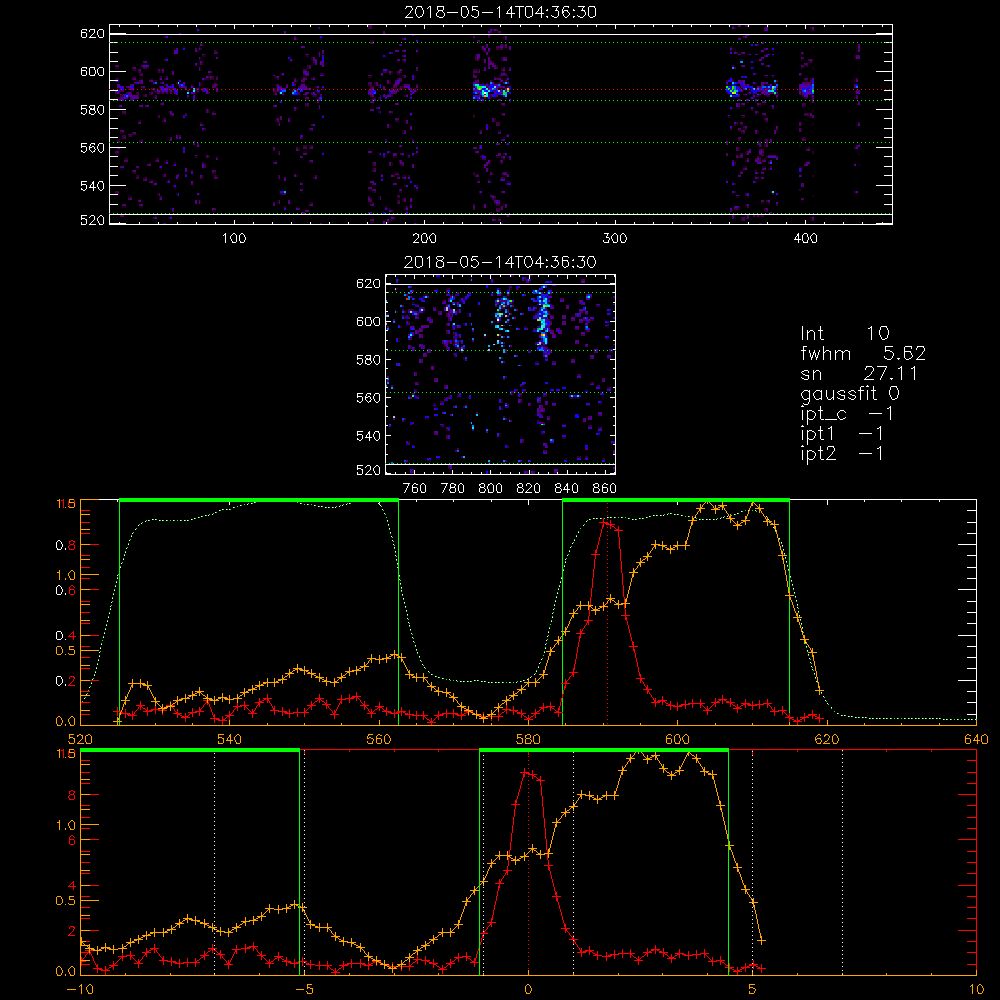Click x-axis label 100 under top image
The height and width of the screenshot is (1000, 1000).
click(x=234, y=239)
